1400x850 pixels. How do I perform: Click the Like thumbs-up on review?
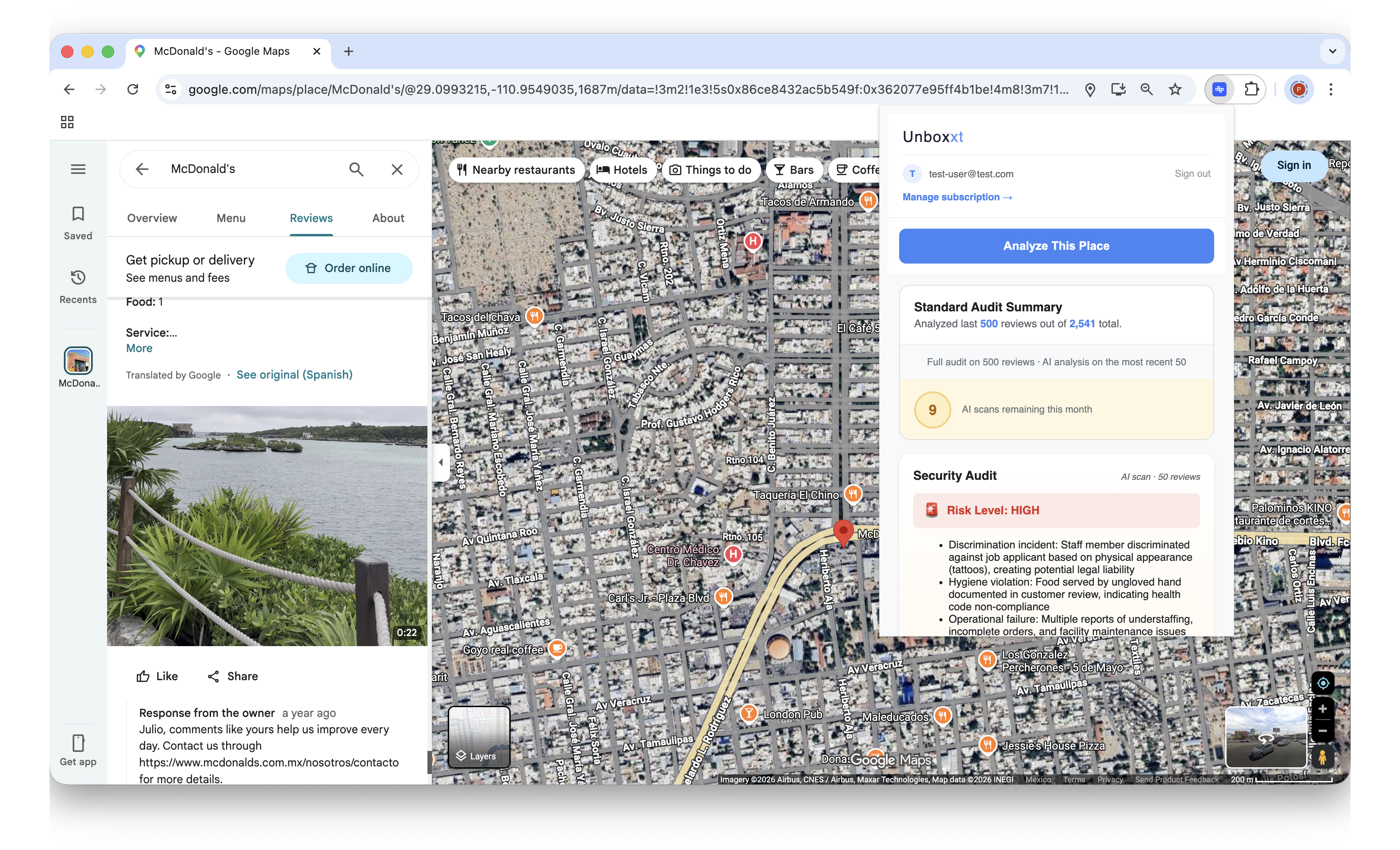pos(158,676)
